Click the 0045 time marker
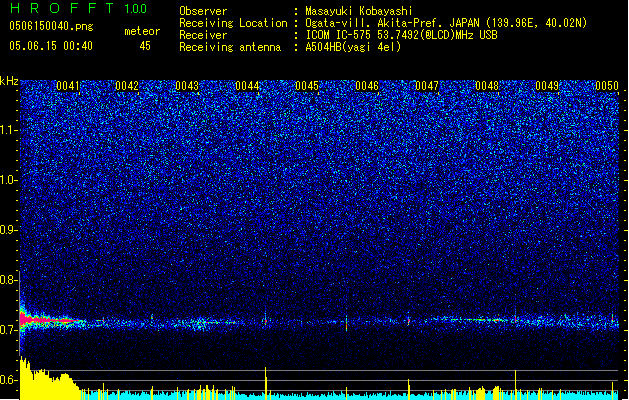629x400 pixels. click(307, 86)
